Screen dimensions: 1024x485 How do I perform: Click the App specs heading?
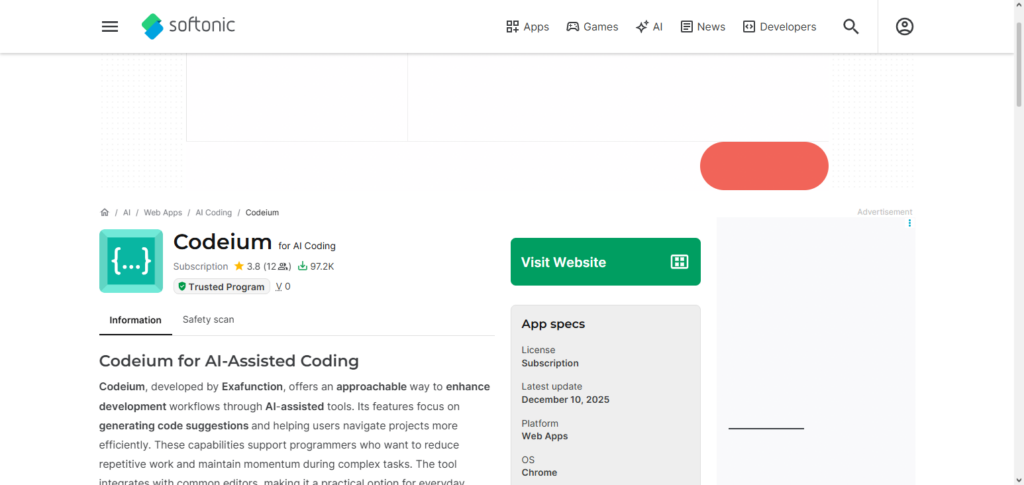pyautogui.click(x=553, y=324)
